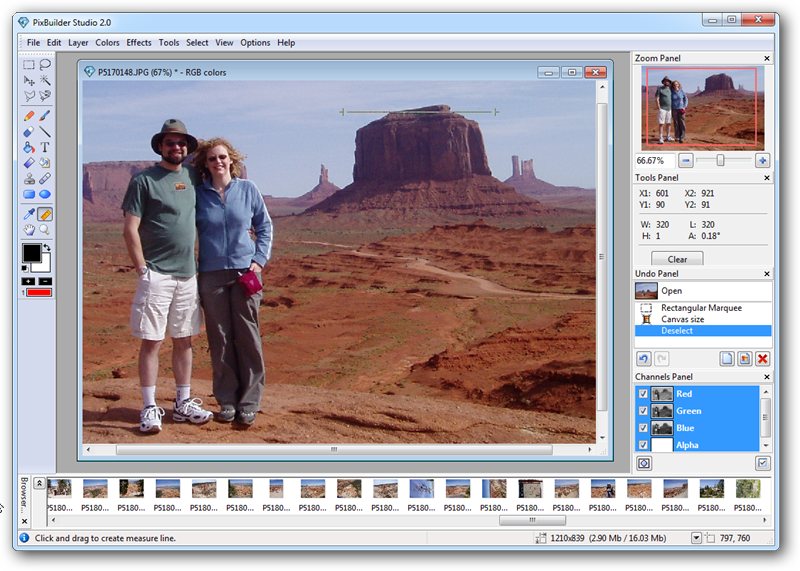The width and height of the screenshot is (800, 571).
Task: Select the Magic Wand tool
Action: point(45,80)
